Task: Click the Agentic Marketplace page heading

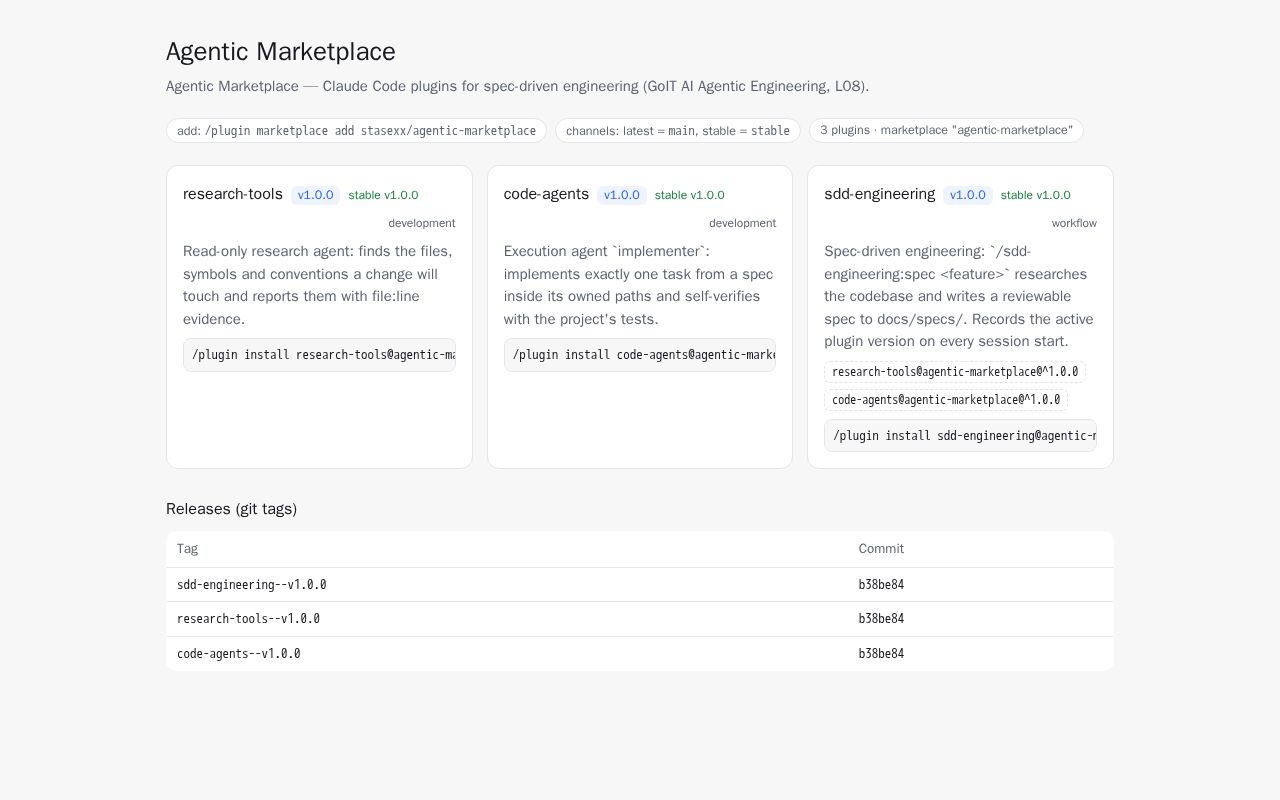Action: click(281, 52)
